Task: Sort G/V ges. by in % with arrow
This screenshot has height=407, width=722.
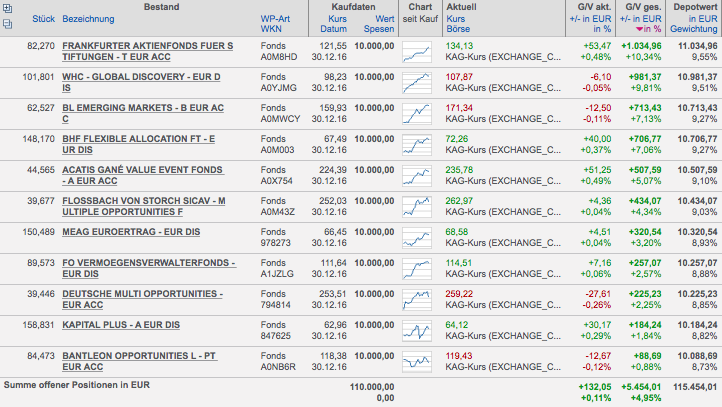Action: click(648, 29)
